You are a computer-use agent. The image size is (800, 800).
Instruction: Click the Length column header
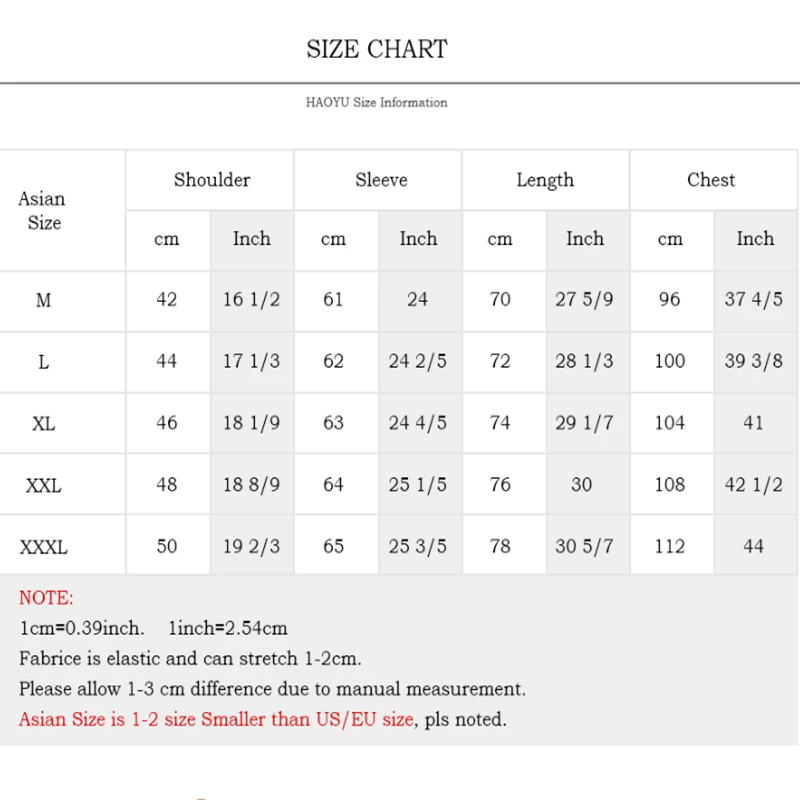(x=545, y=181)
